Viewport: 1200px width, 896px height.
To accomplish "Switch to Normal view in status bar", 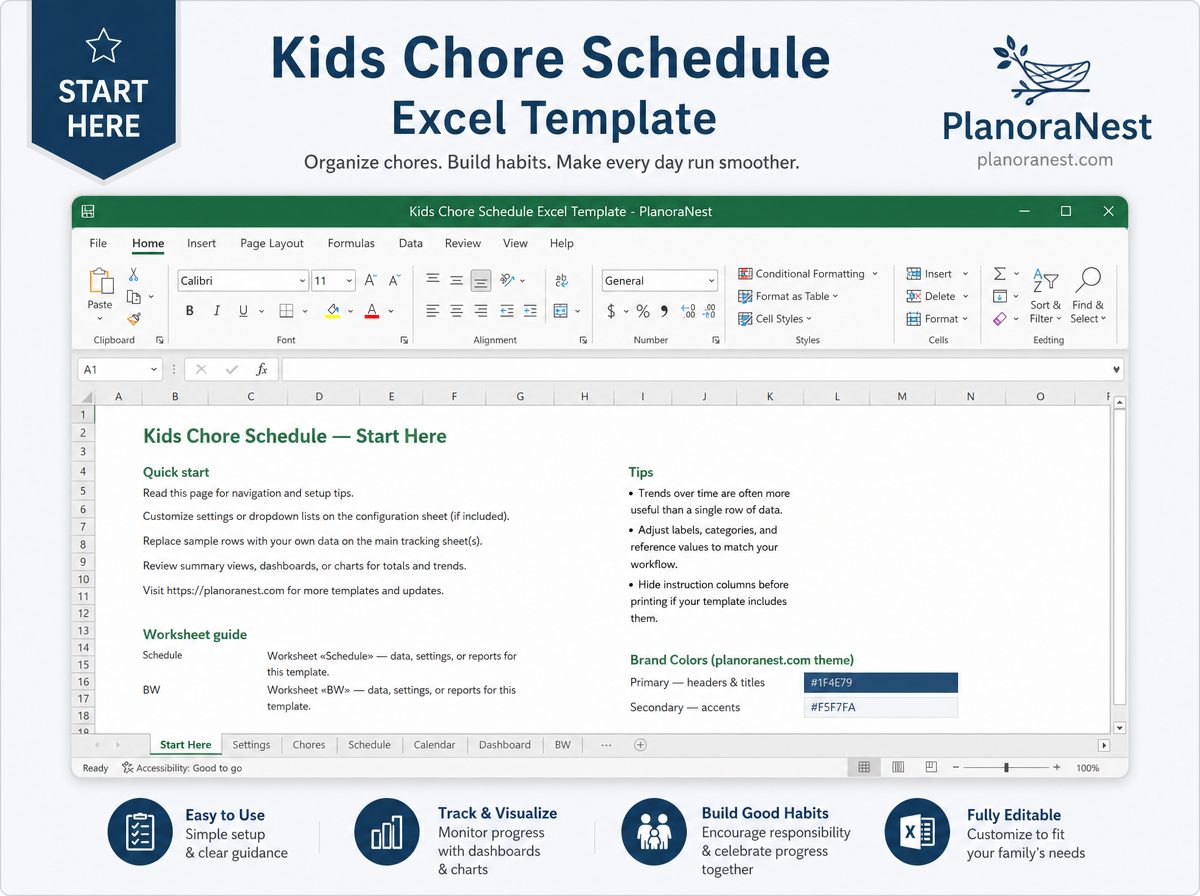I will pyautogui.click(x=864, y=767).
